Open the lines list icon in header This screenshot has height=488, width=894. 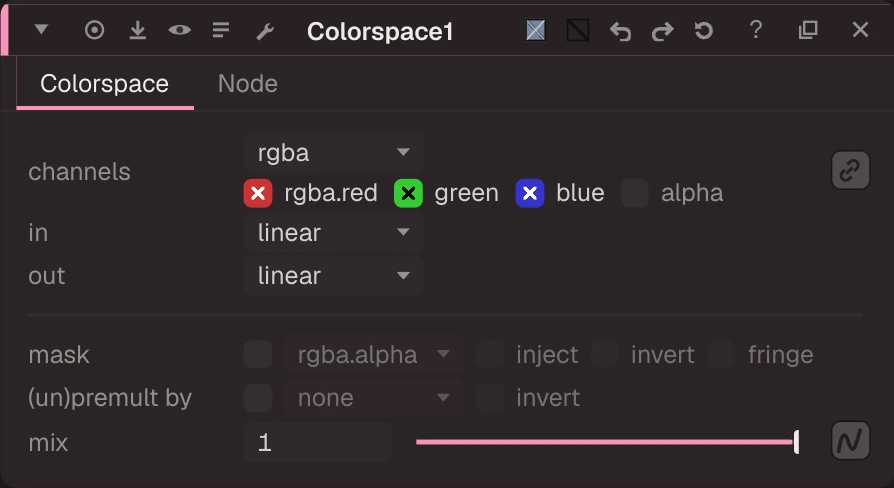click(x=221, y=30)
